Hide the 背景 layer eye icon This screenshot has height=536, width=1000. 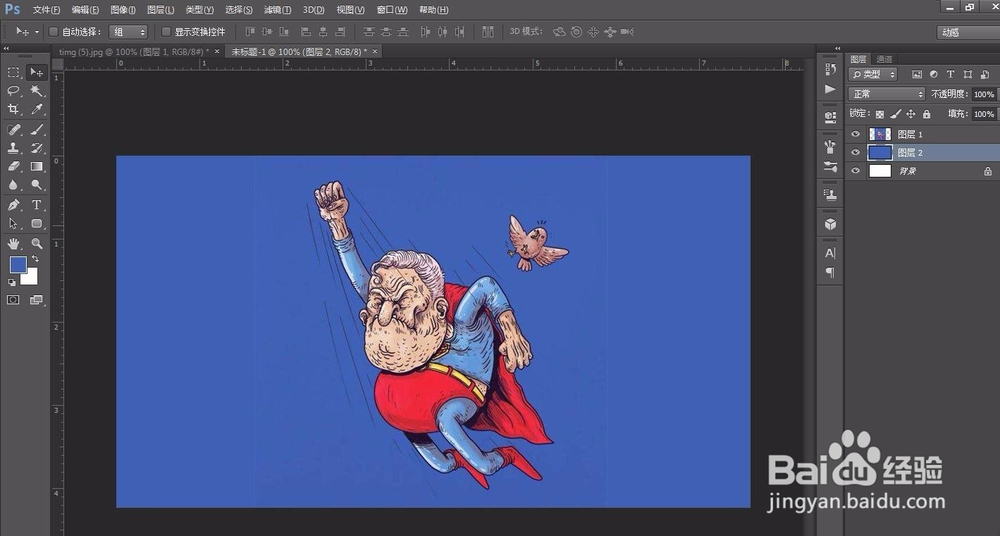pyautogui.click(x=855, y=171)
